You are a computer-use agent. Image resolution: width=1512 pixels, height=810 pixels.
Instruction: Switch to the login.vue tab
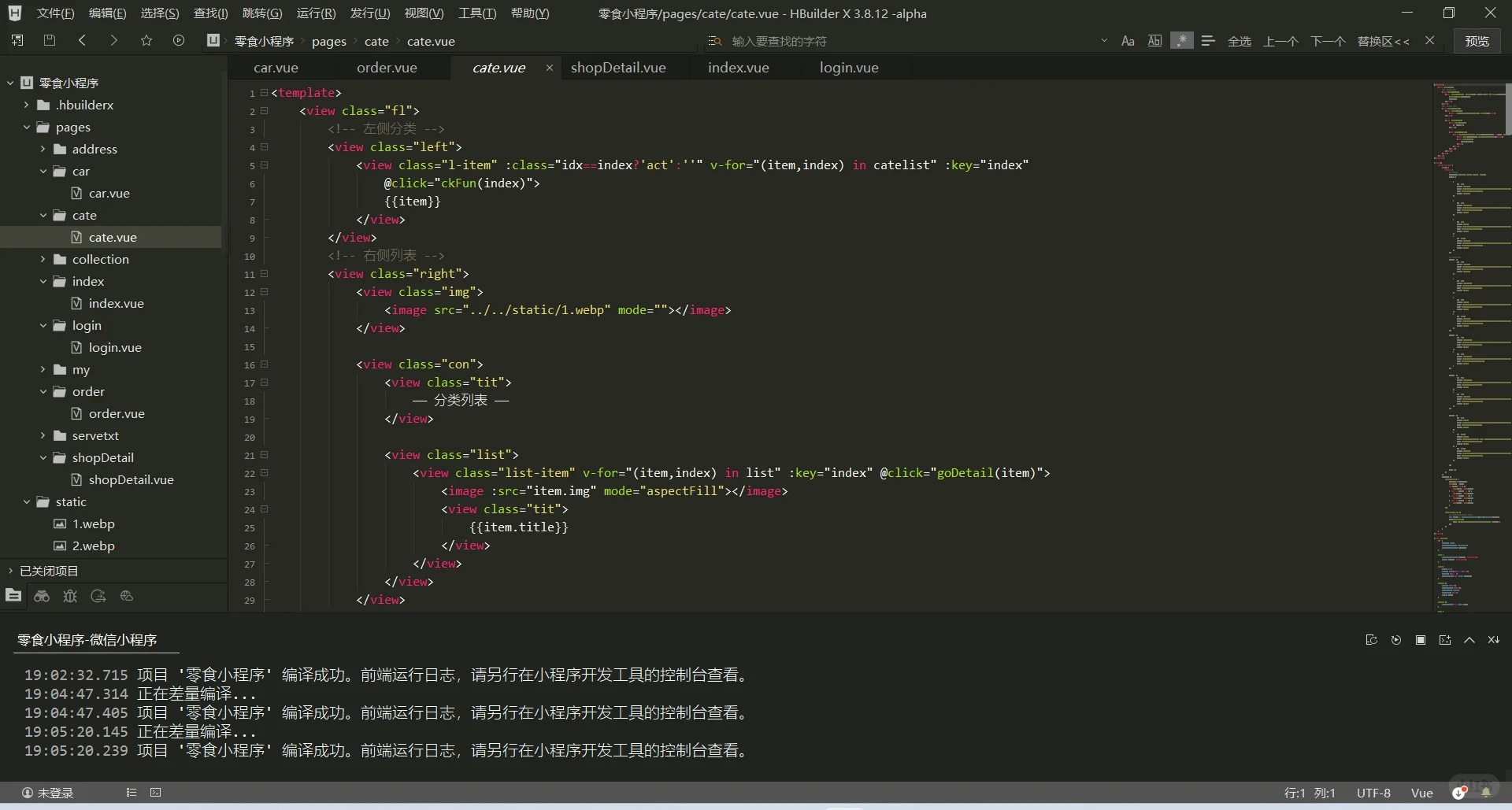849,68
